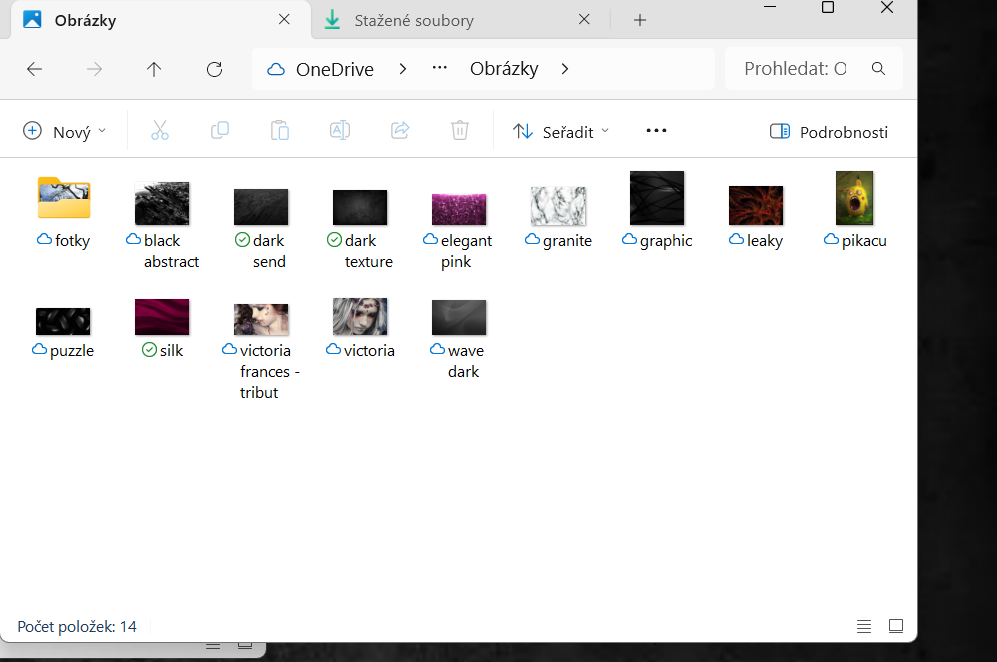The image size is (997, 662).
Task: Refresh the Obrázky folder view
Action: (x=214, y=69)
